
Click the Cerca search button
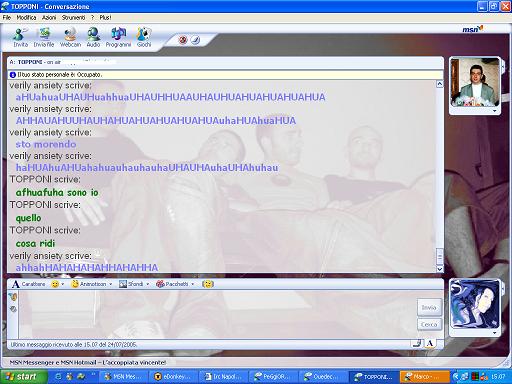pyautogui.click(x=429, y=324)
